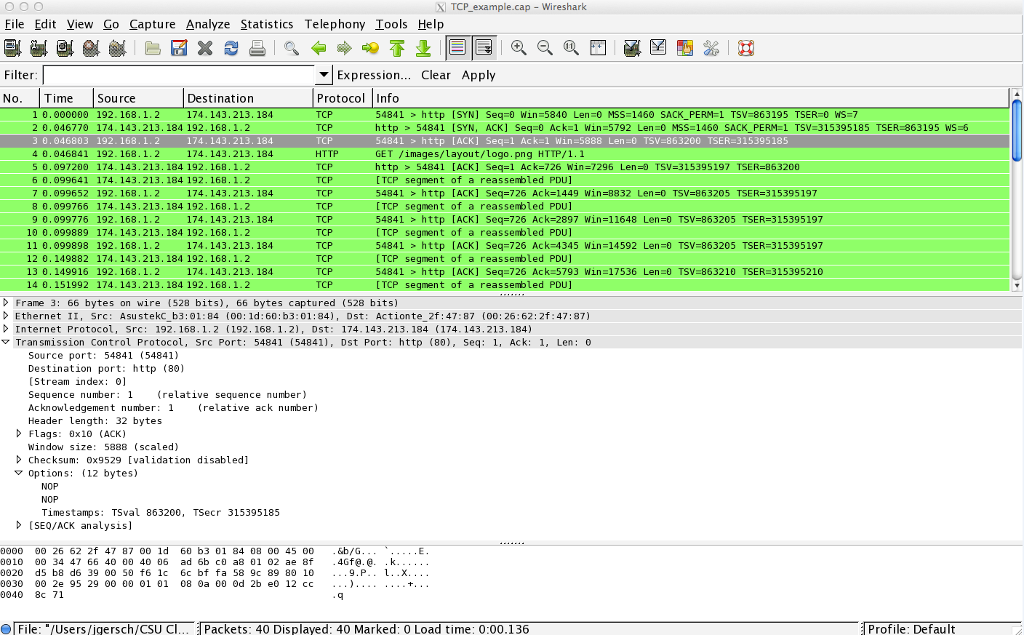Viewport: 1024px width, 635px height.
Task: Collapse the Options: (12 bytes) section
Action: click(19, 473)
